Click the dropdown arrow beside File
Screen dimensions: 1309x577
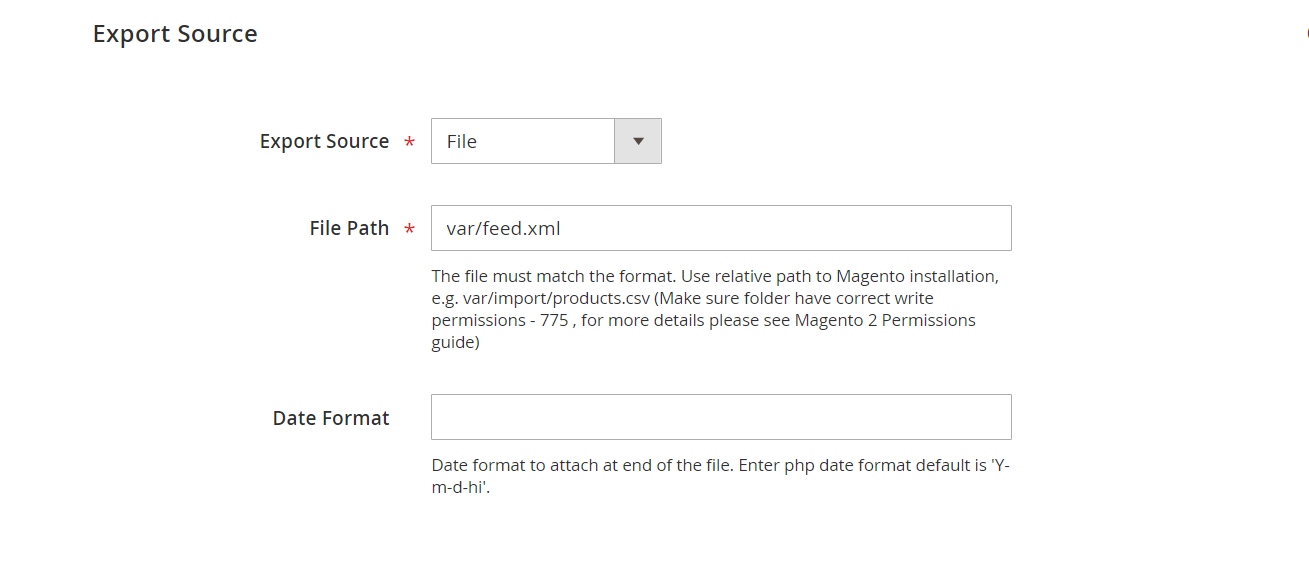[x=638, y=141]
